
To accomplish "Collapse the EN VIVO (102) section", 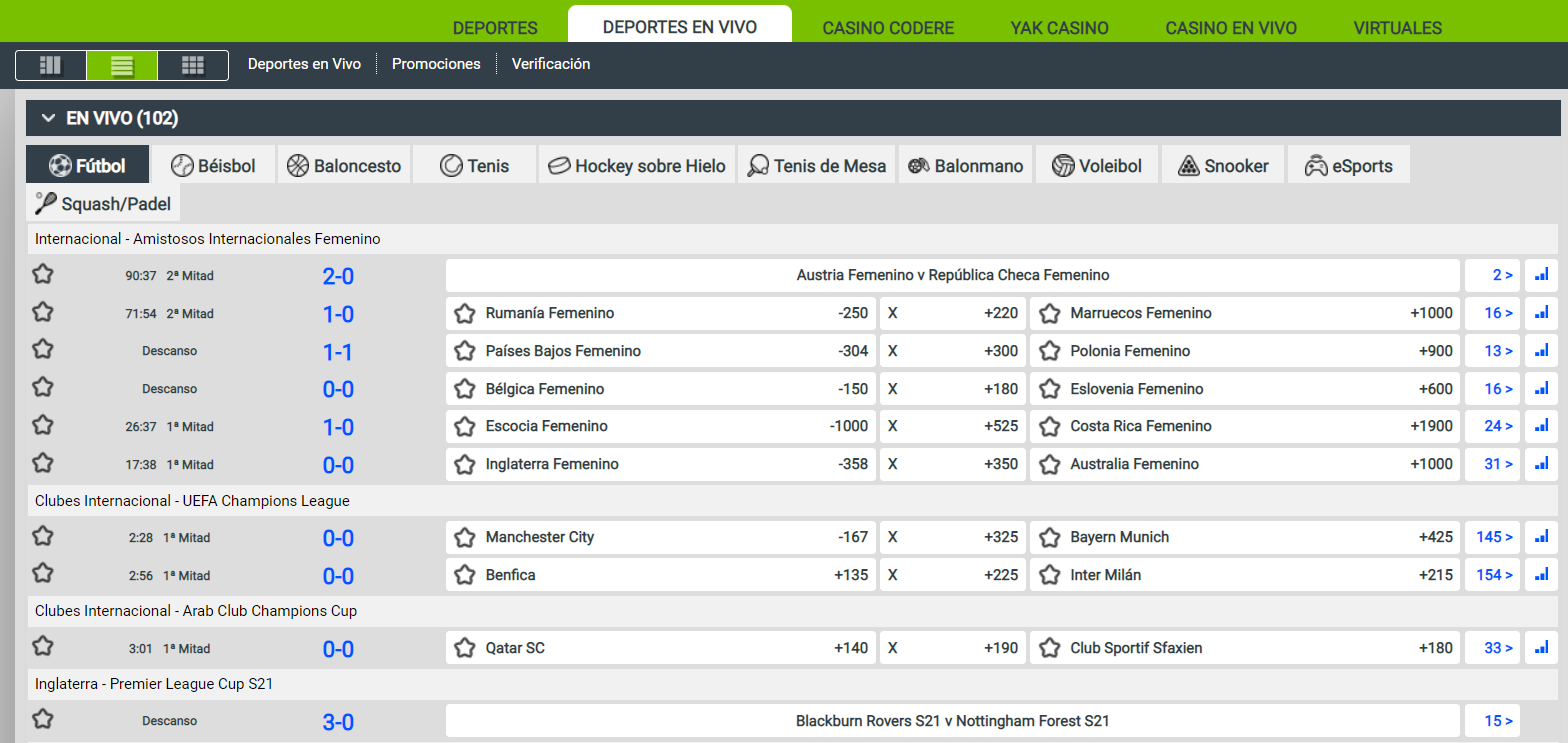I will (x=47, y=118).
